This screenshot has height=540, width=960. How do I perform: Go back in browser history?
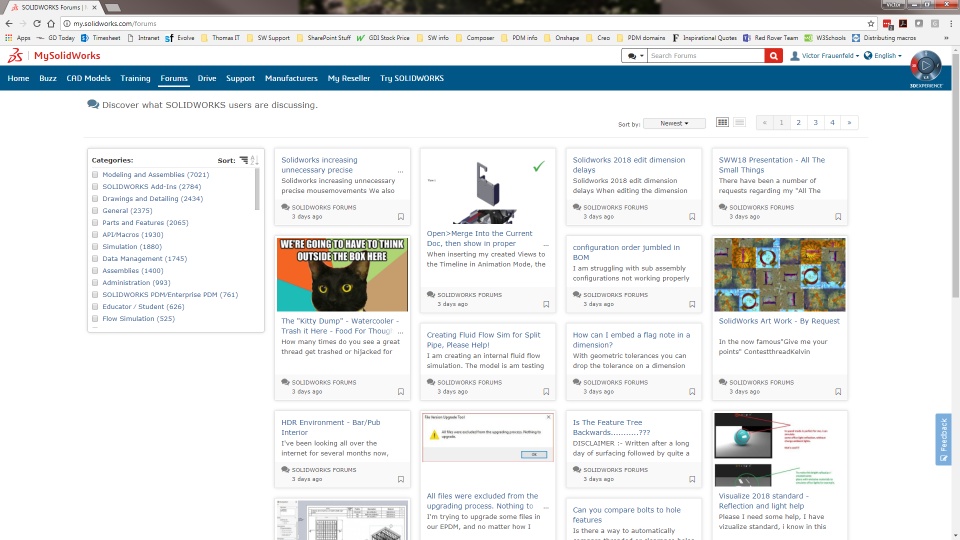[9, 23]
